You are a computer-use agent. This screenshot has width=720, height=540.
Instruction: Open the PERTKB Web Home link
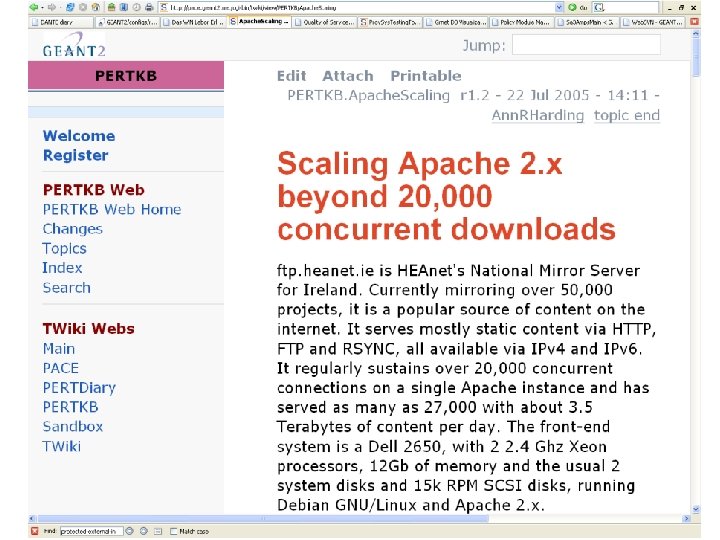point(112,209)
